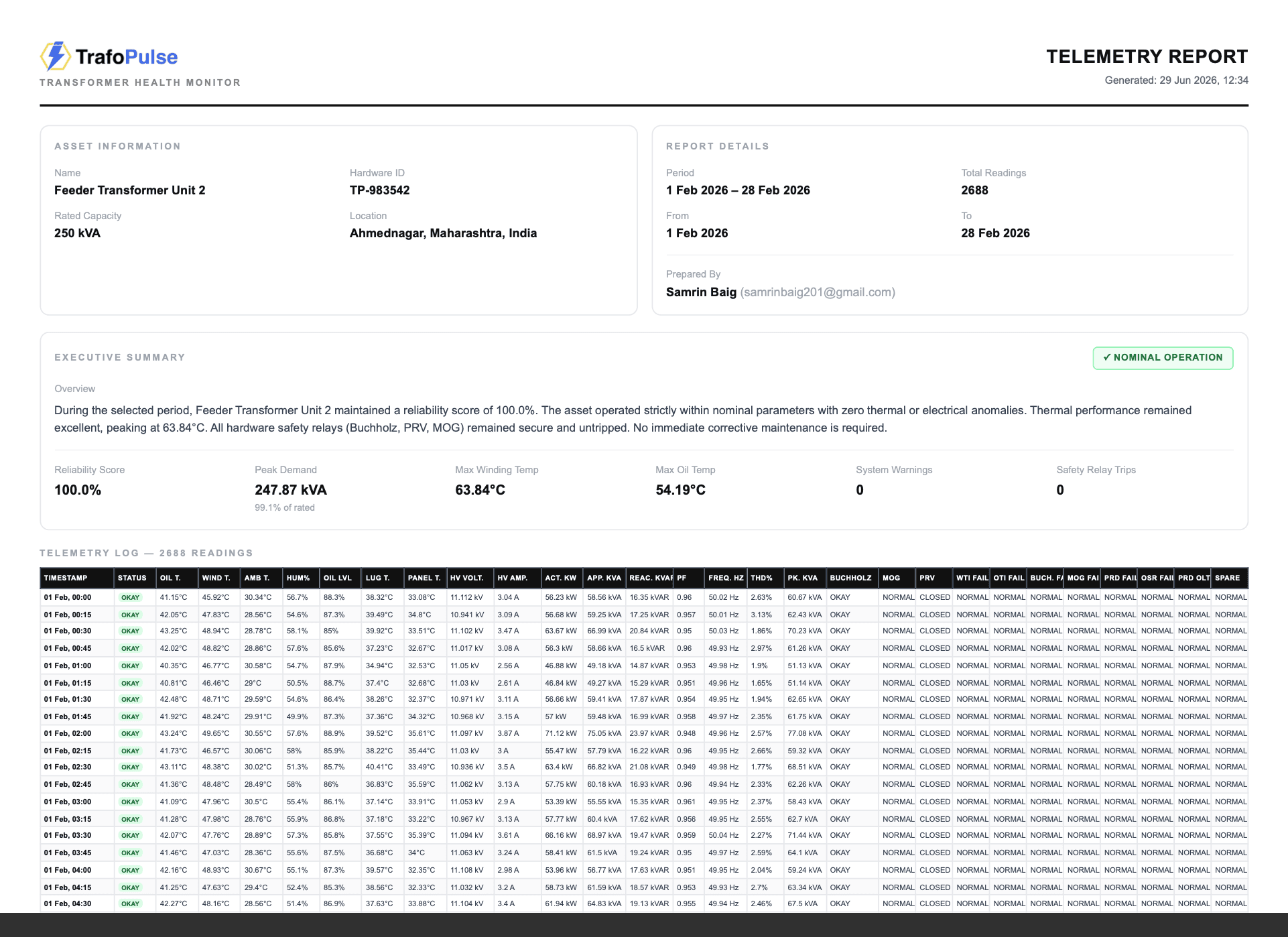Viewport: 1288px width, 937px height.
Task: Click Hardware ID value TP-983542
Action: [380, 190]
